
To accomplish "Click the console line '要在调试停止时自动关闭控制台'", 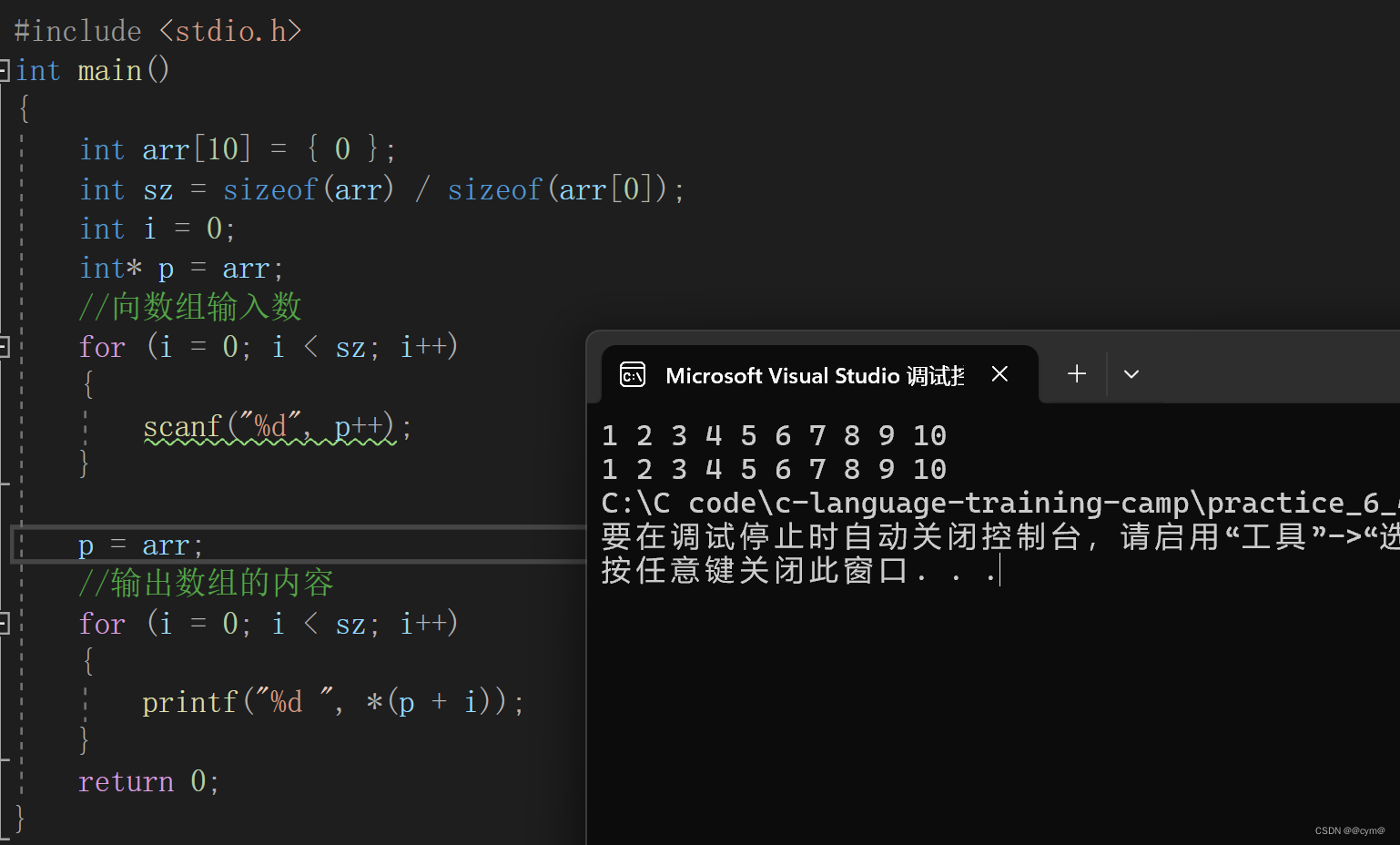I will (999, 536).
